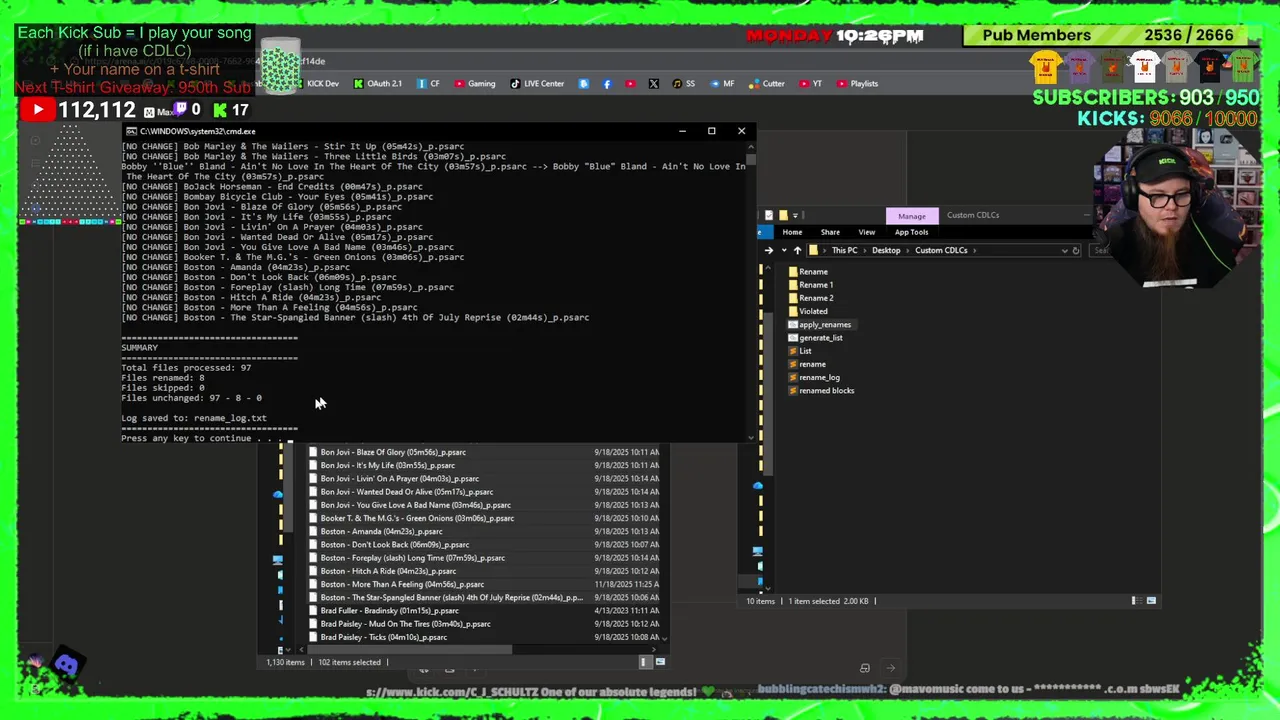
Task: Select the Rename 1 folder
Action: (811, 285)
